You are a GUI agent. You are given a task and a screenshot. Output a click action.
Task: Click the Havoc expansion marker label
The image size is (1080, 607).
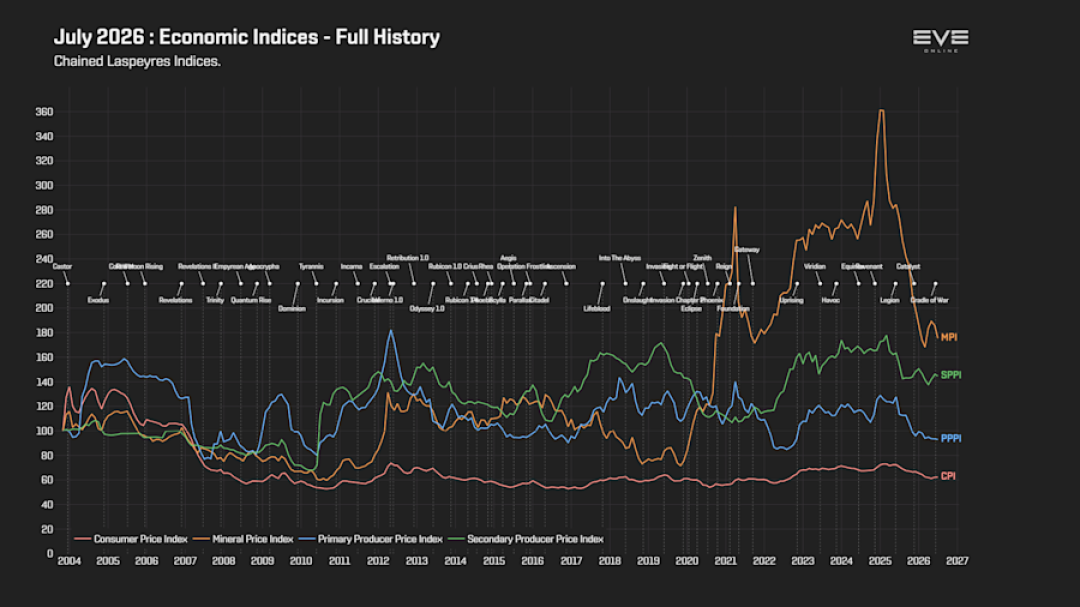(831, 300)
